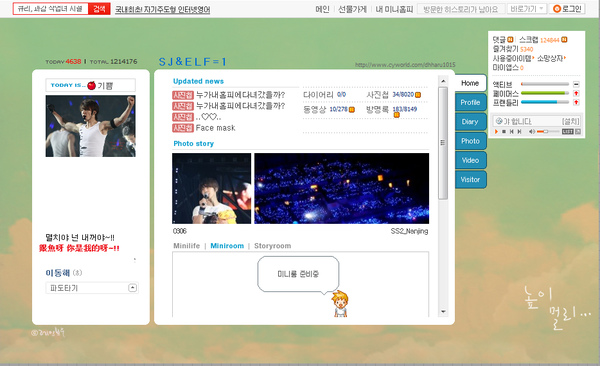The height and width of the screenshot is (366, 600).
Task: Switch to the Home tab
Action: [470, 83]
